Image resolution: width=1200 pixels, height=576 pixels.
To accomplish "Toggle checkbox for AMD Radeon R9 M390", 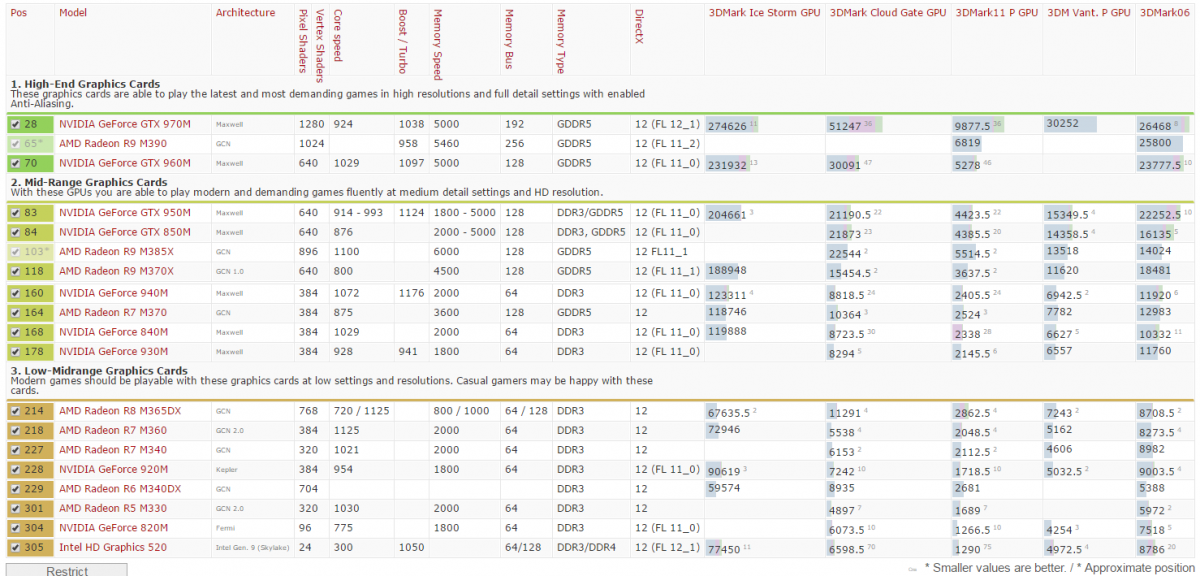I will point(15,144).
